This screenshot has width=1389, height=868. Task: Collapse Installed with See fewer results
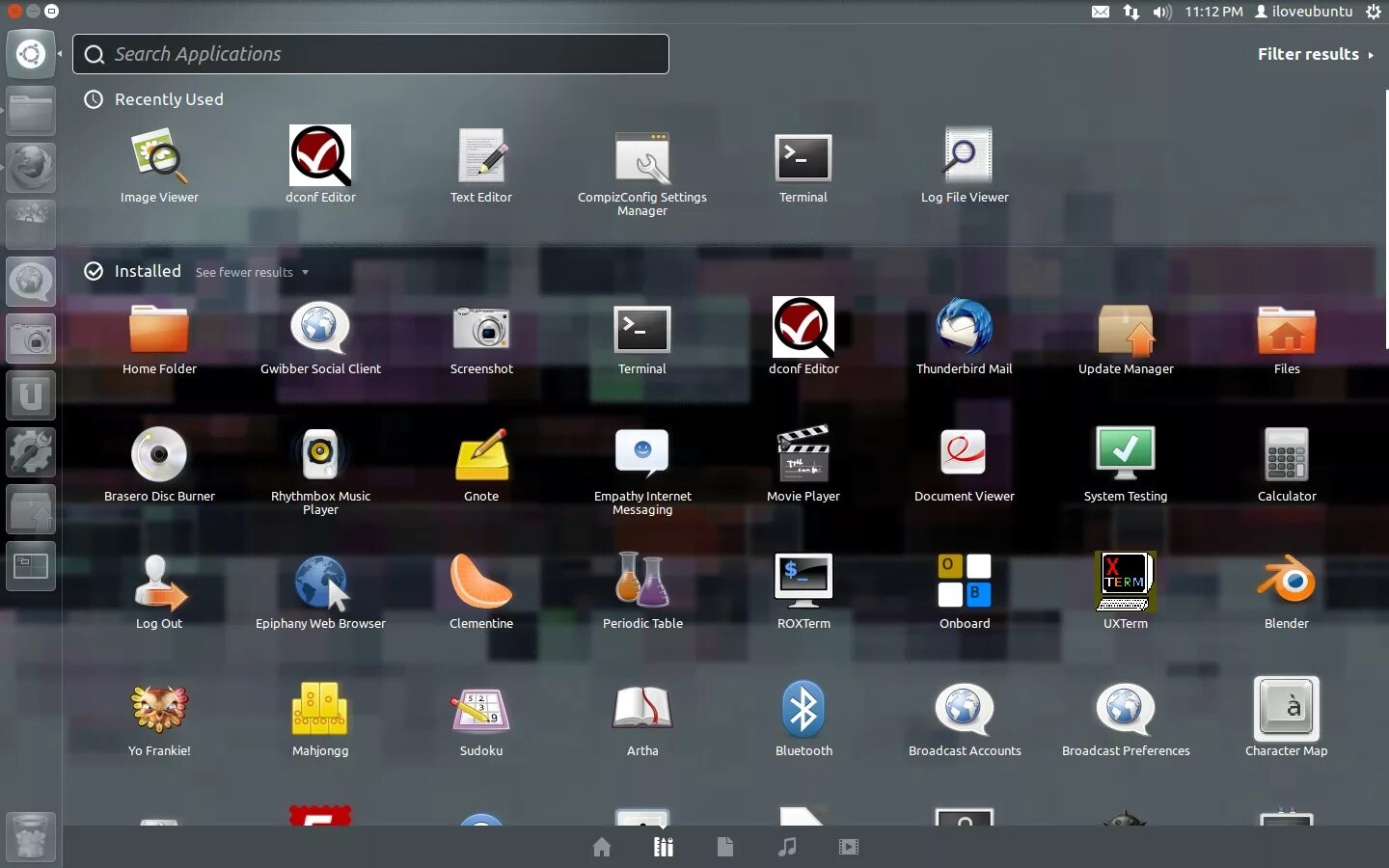[252, 273]
